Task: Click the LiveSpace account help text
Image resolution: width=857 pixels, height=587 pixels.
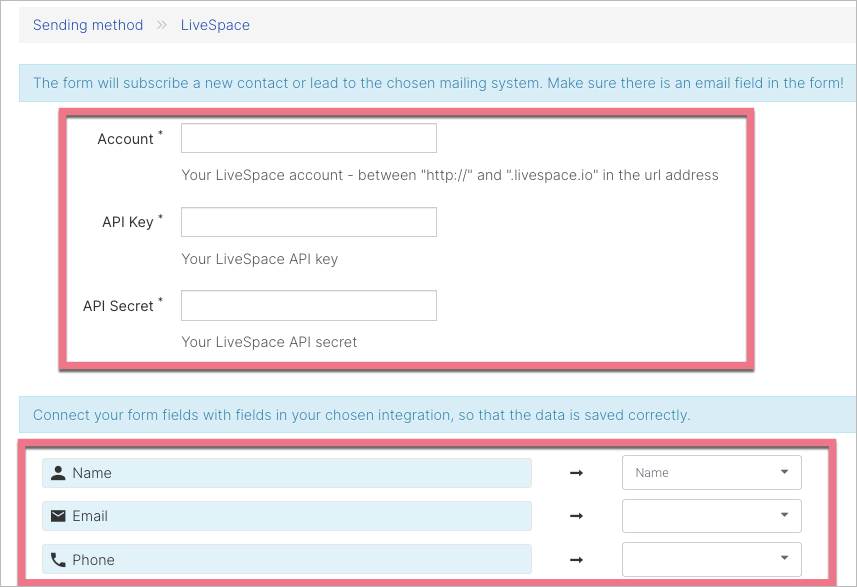Action: coord(449,175)
